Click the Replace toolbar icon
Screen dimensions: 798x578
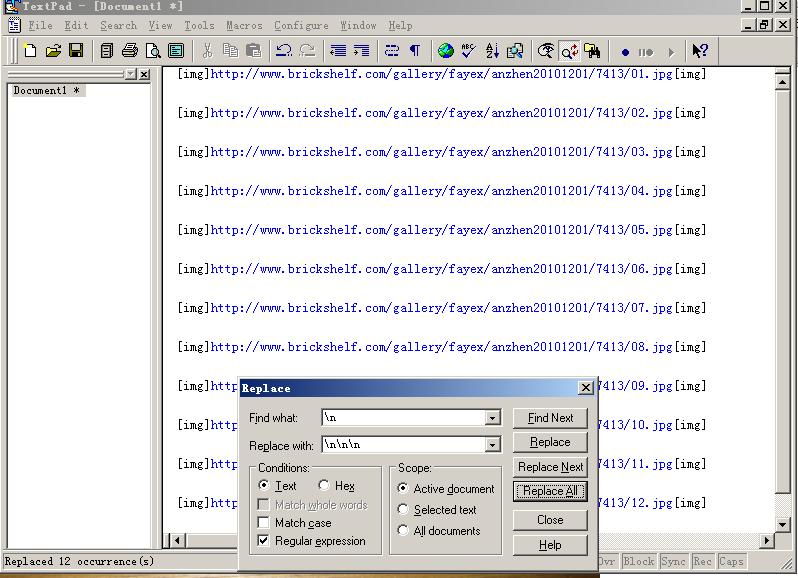tap(569, 51)
